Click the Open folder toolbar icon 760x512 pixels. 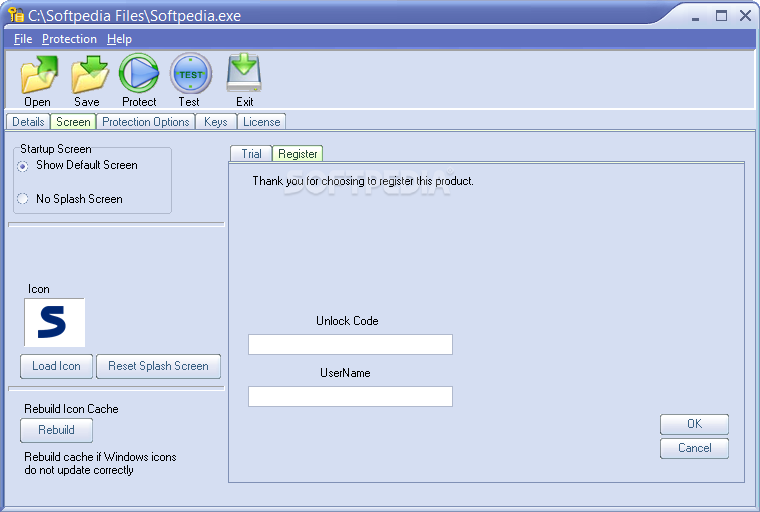point(39,74)
